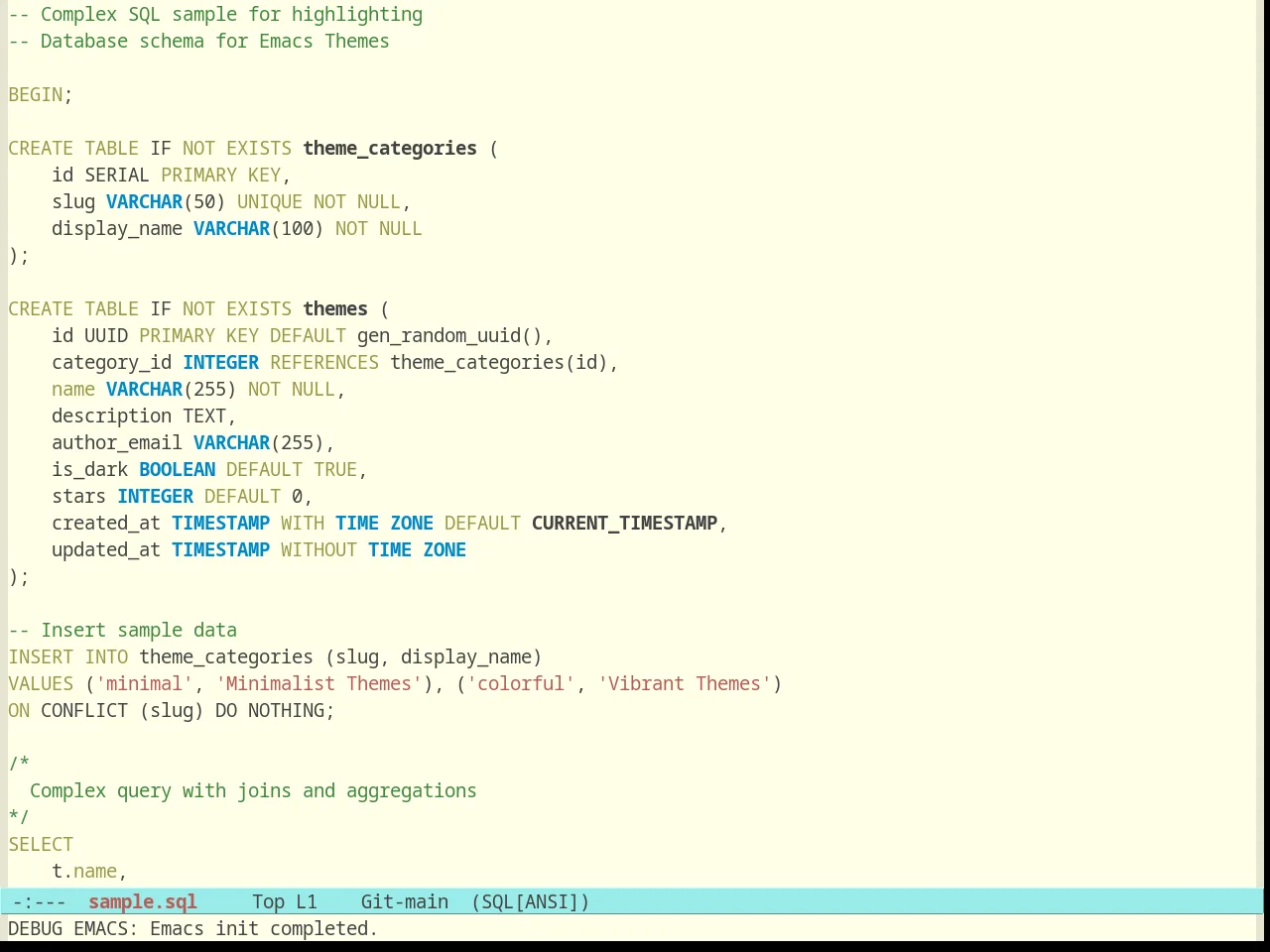1270x952 pixels.
Task: Click comment 'Complex query with joins and aggregations'
Action: [253, 790]
